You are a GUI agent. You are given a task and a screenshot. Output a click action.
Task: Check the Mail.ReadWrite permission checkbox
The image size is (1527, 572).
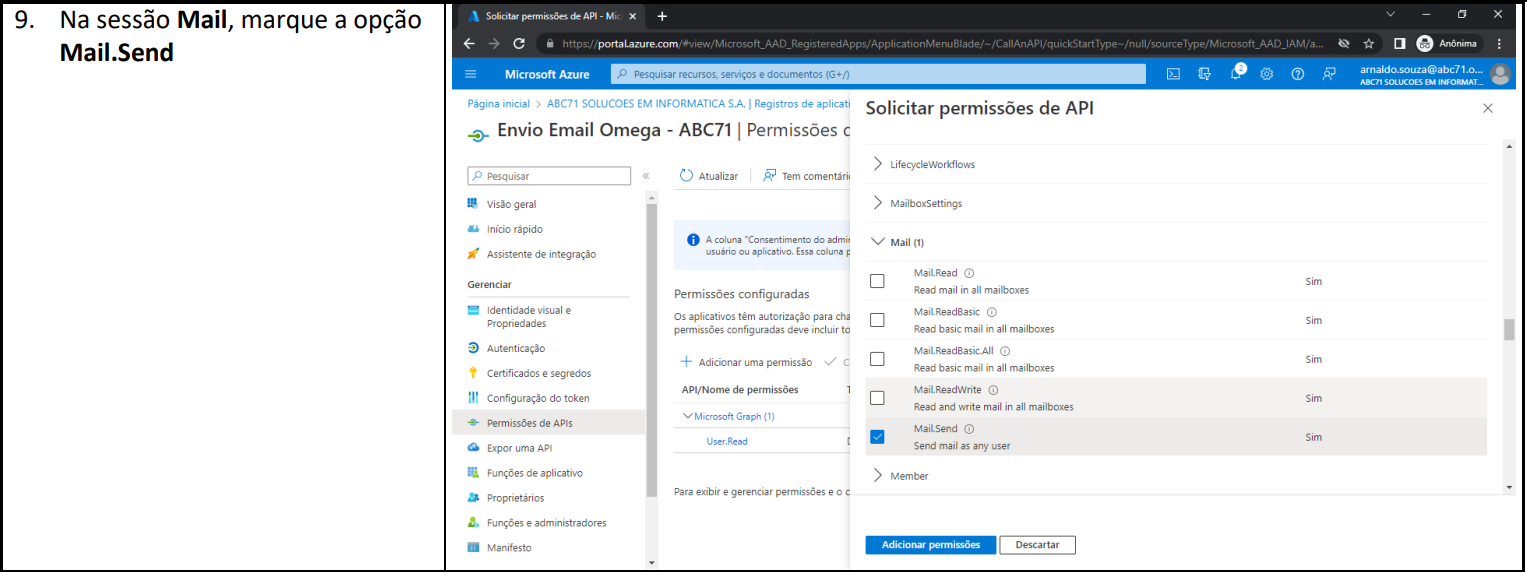pos(877,398)
